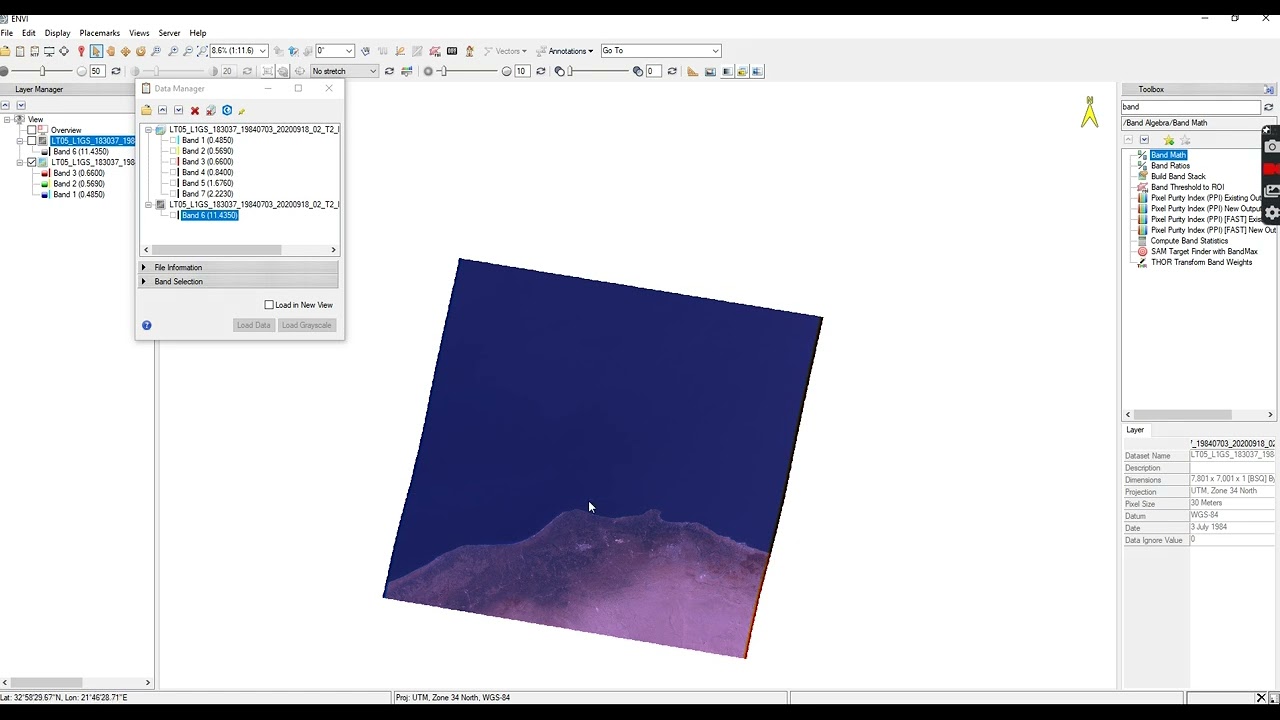Screen dimensions: 1280x720
Task: Toggle Overview checkbox in Layer Manager
Action: pyautogui.click(x=32, y=130)
